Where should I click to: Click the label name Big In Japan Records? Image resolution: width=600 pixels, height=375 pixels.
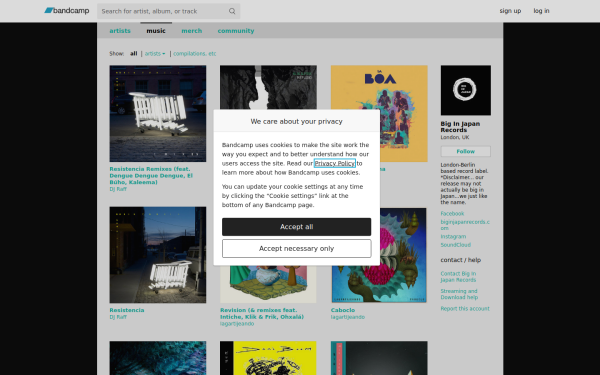[x=460, y=127]
